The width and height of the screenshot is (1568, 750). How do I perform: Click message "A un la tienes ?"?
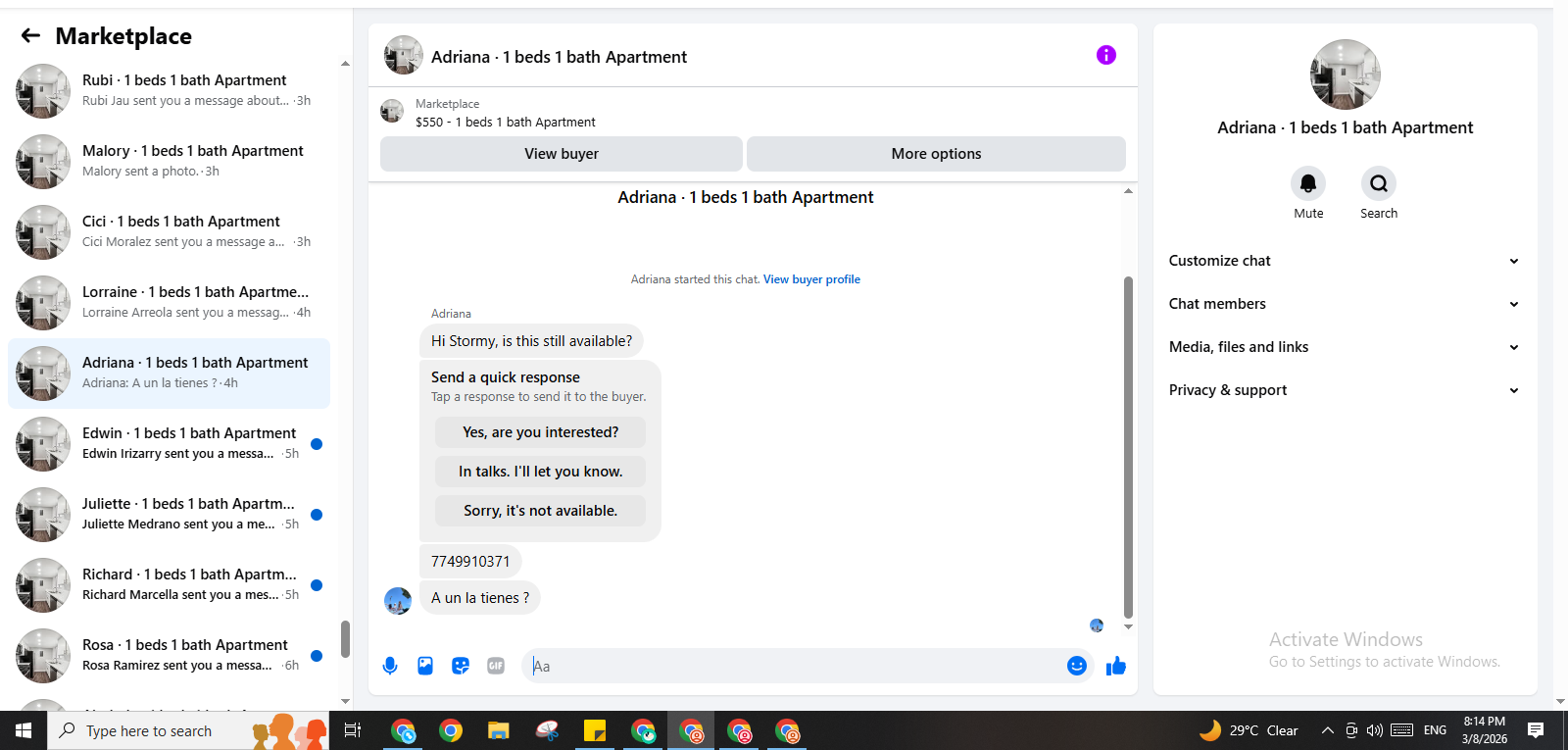click(480, 598)
